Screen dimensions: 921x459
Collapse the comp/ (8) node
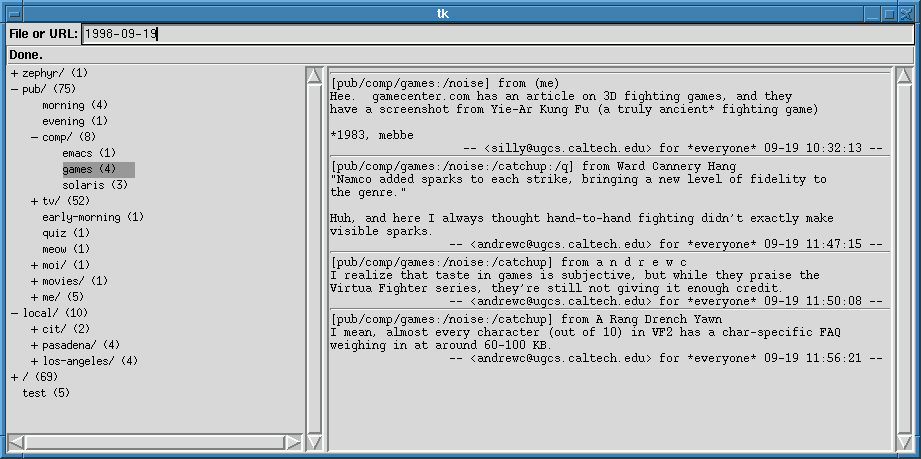click(x=35, y=138)
